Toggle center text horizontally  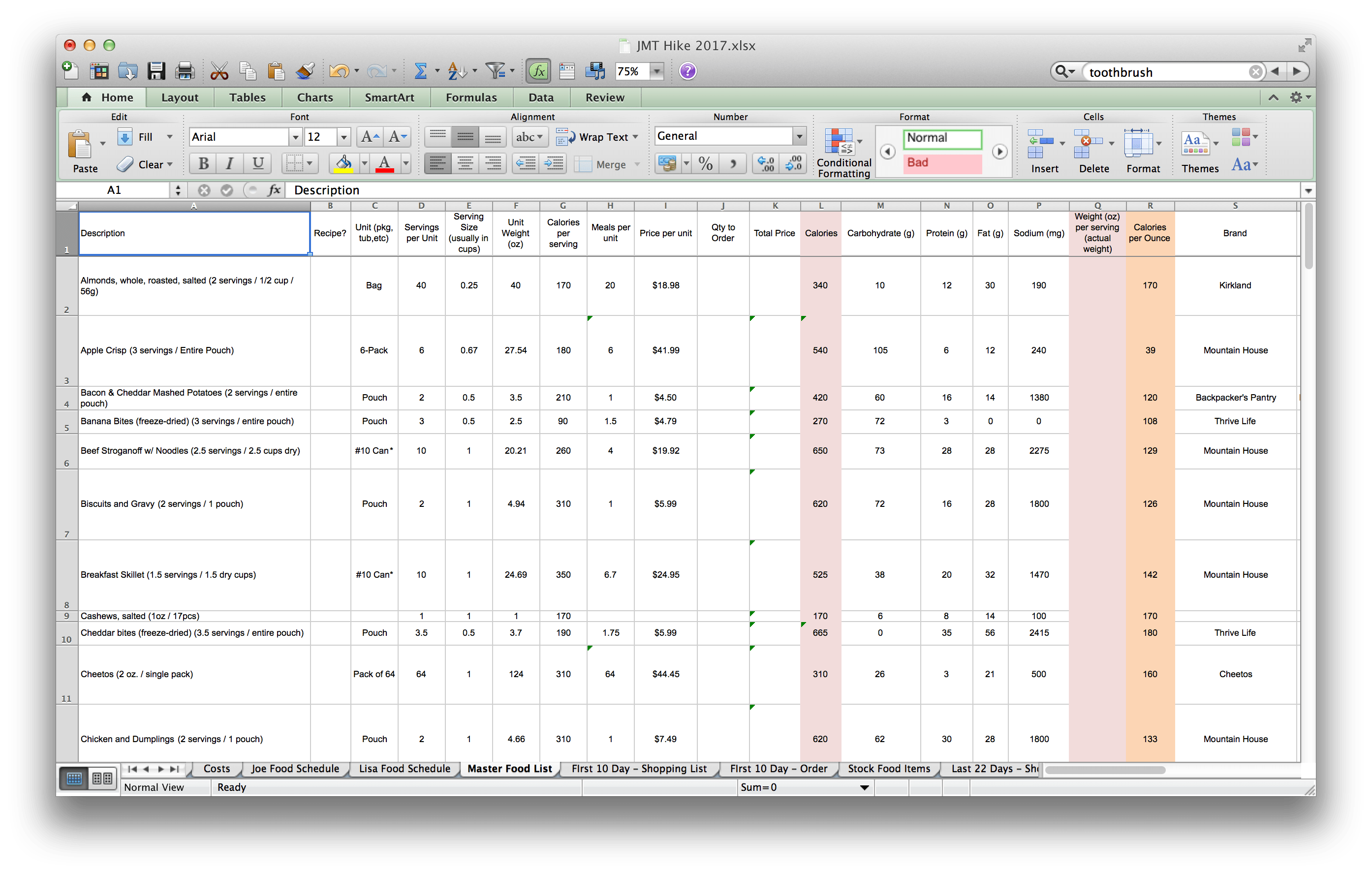coord(465,164)
